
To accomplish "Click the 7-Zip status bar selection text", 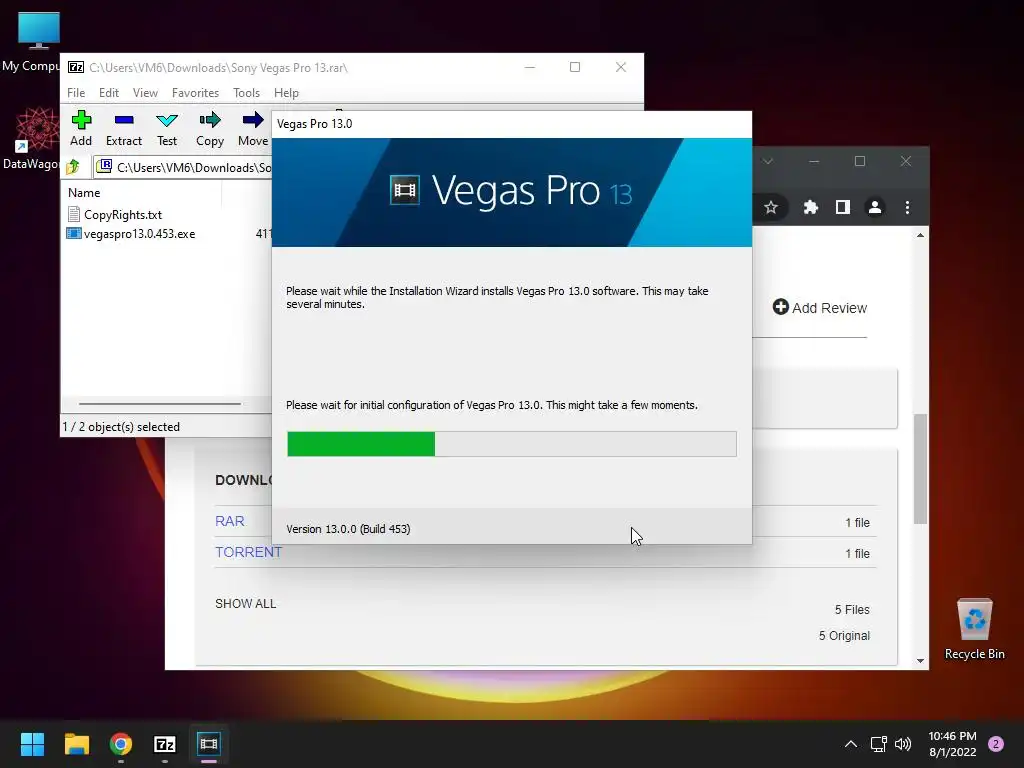I will click(x=121, y=426).
